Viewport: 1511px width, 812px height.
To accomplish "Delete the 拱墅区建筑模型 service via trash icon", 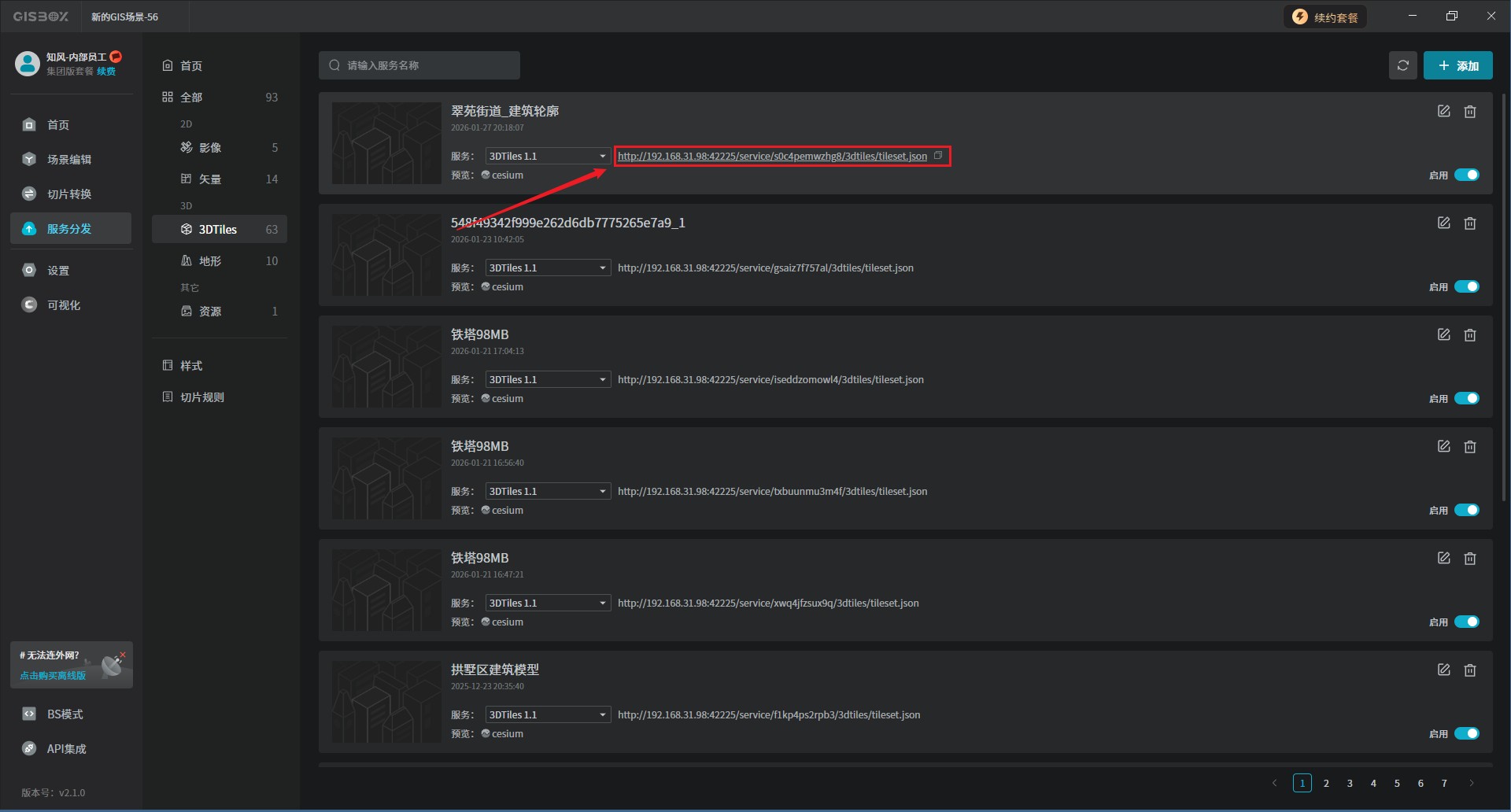I will point(1469,670).
